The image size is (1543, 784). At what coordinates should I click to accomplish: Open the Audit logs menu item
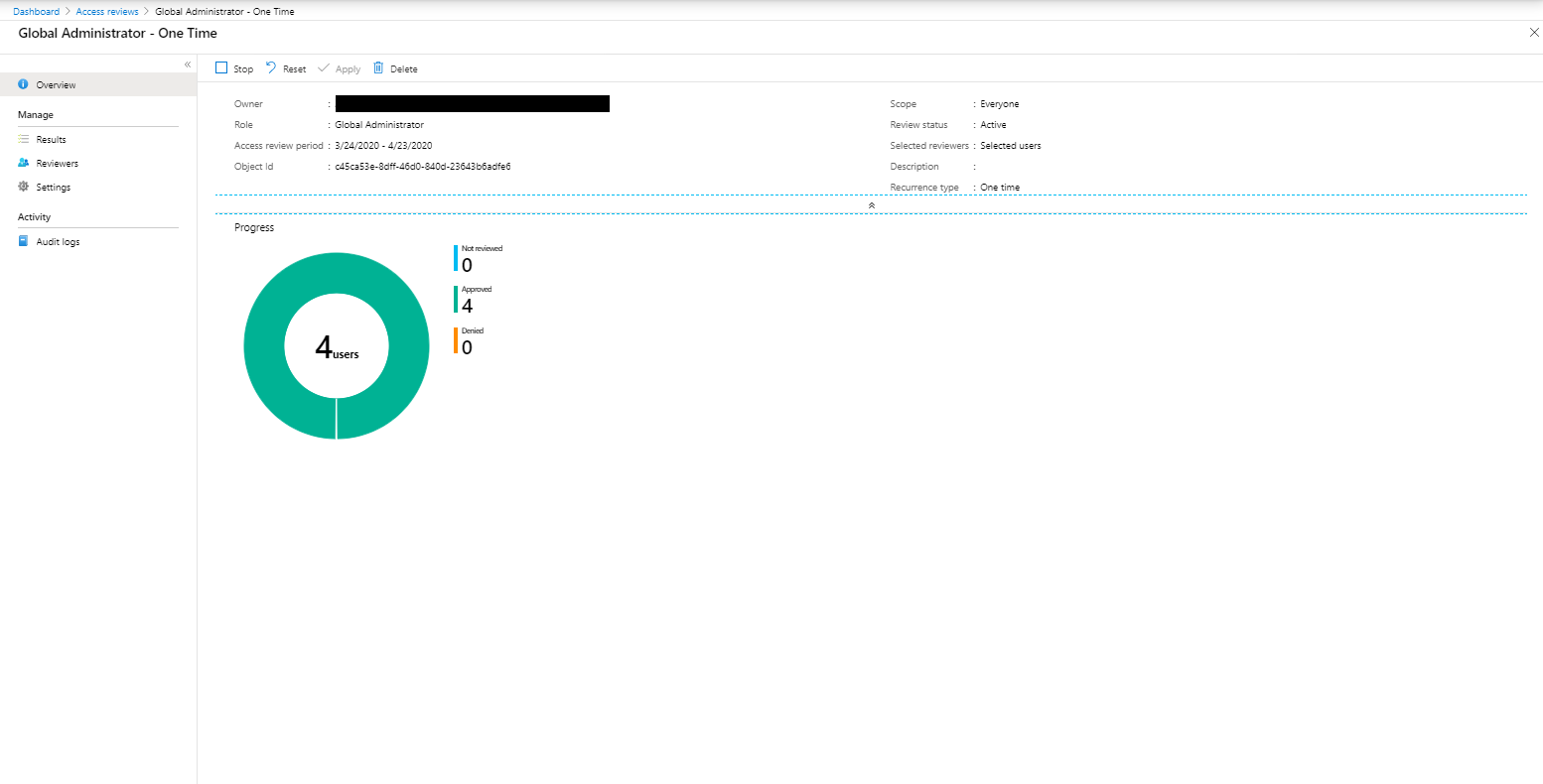(98, 241)
